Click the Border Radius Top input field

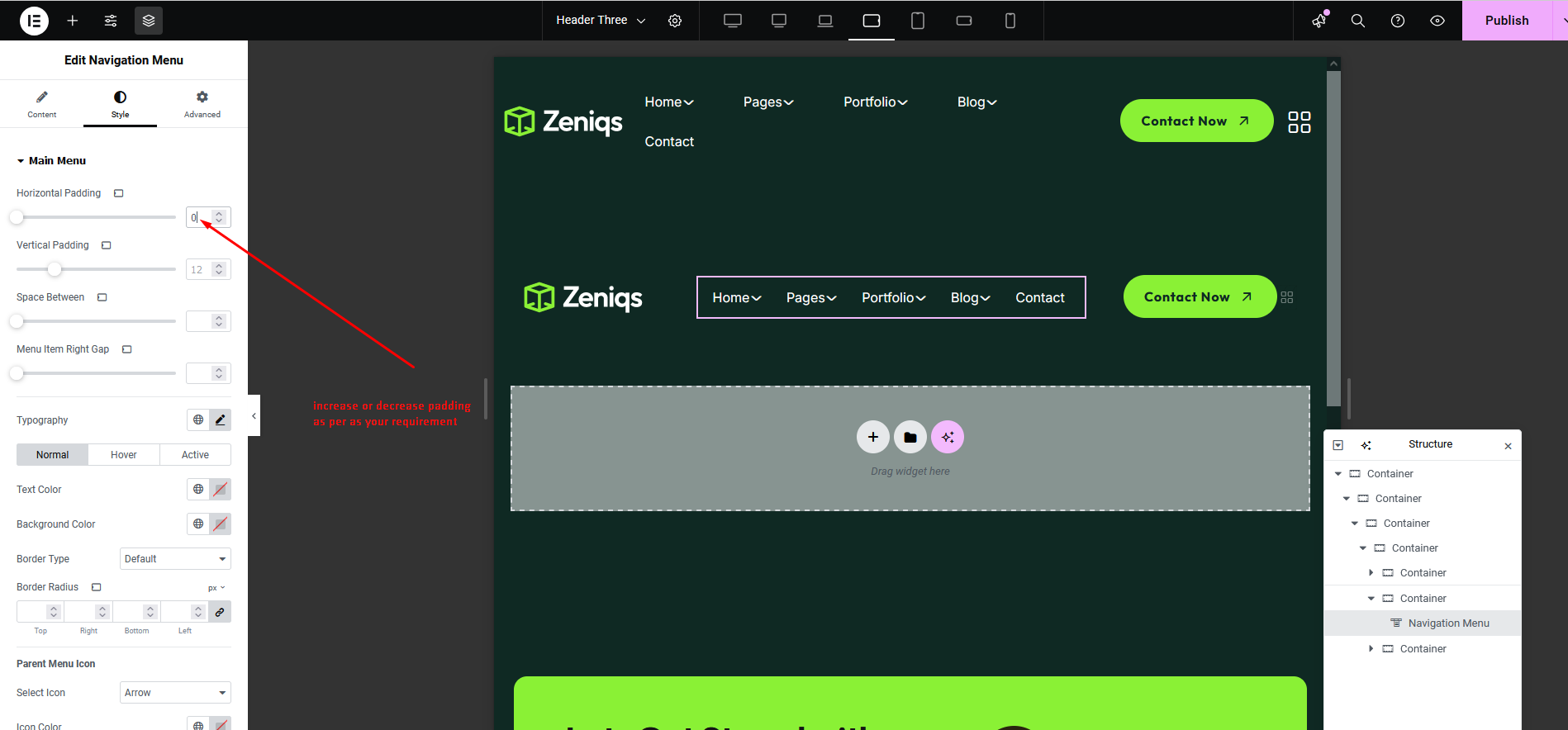point(40,612)
